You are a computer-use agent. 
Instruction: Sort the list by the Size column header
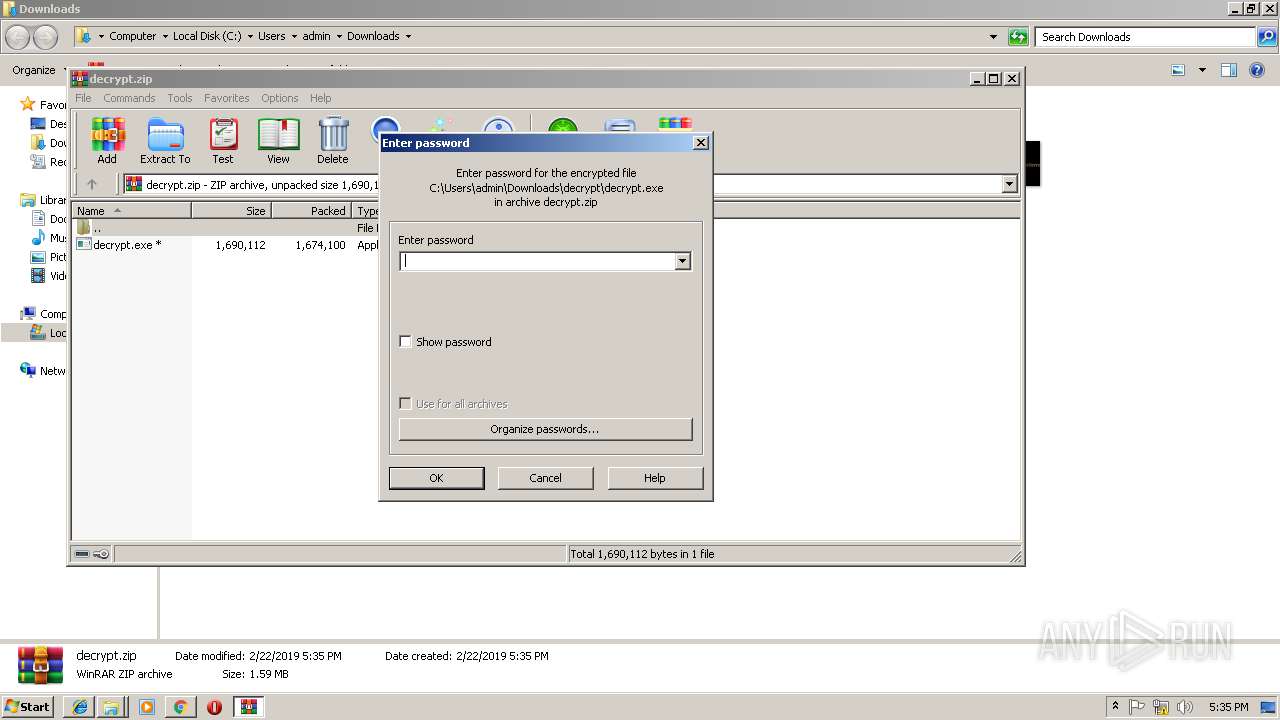pos(231,211)
